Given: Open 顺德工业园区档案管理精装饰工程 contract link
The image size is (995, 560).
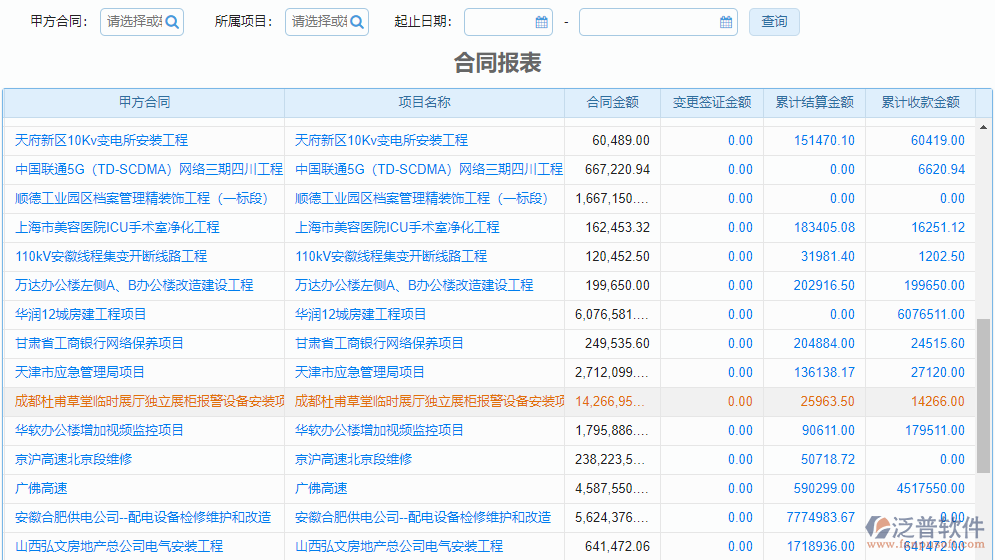Looking at the screenshot, I should (142, 199).
